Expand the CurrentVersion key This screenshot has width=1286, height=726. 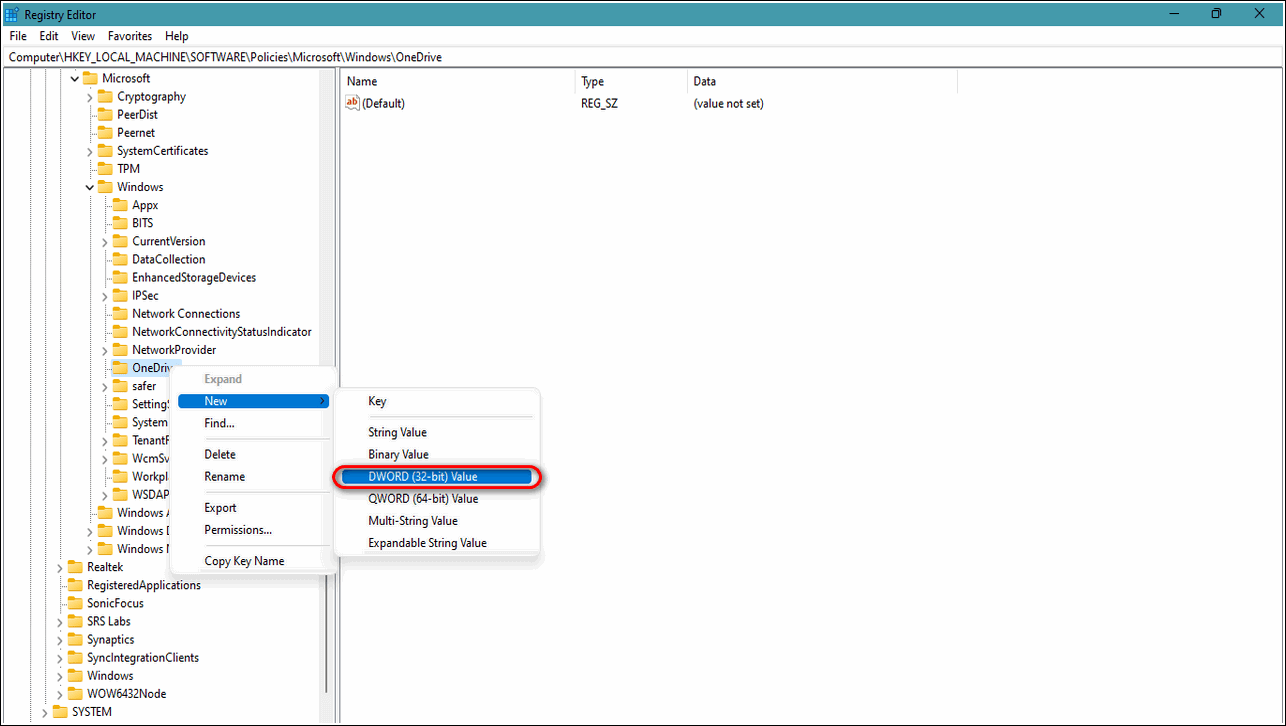(105, 242)
